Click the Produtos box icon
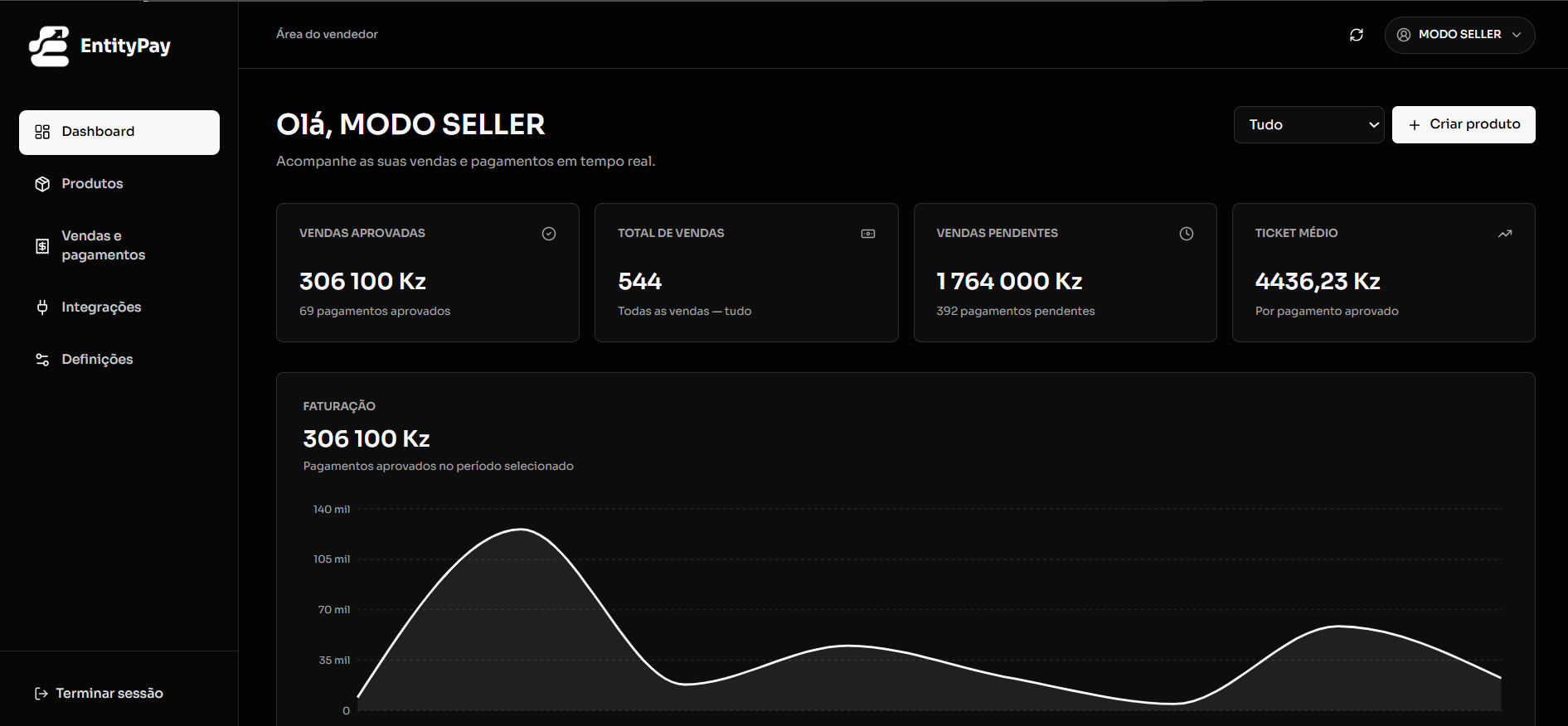The image size is (1568, 726). (x=42, y=184)
